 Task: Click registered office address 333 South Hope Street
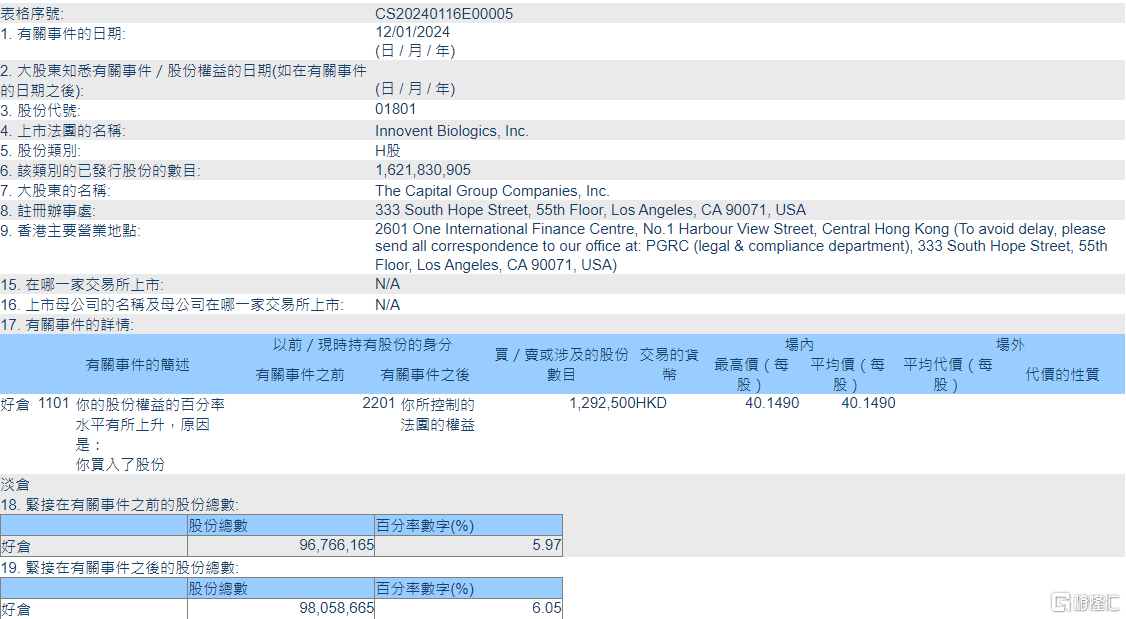click(x=590, y=210)
